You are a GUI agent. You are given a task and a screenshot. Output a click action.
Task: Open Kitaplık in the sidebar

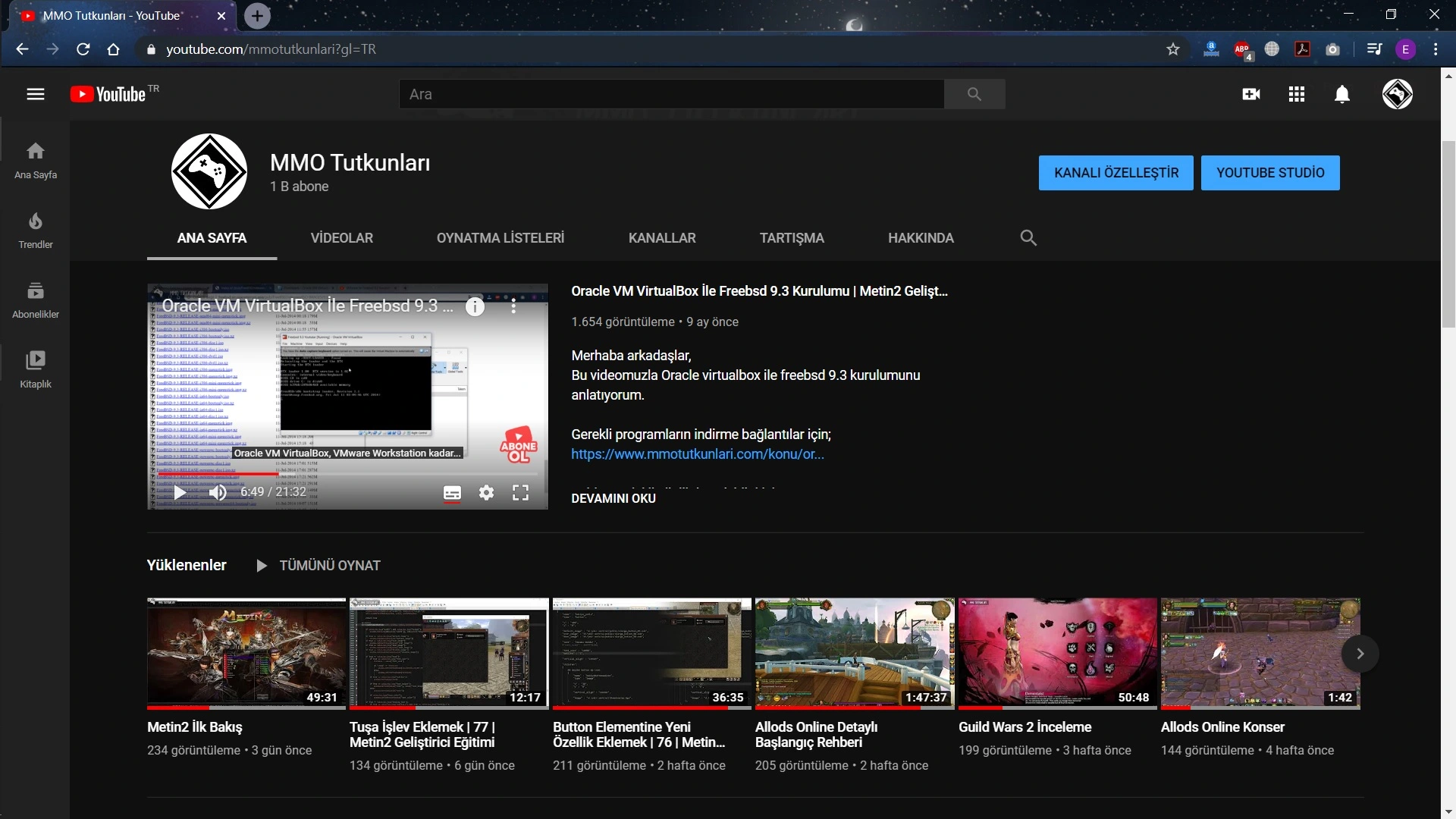point(36,370)
